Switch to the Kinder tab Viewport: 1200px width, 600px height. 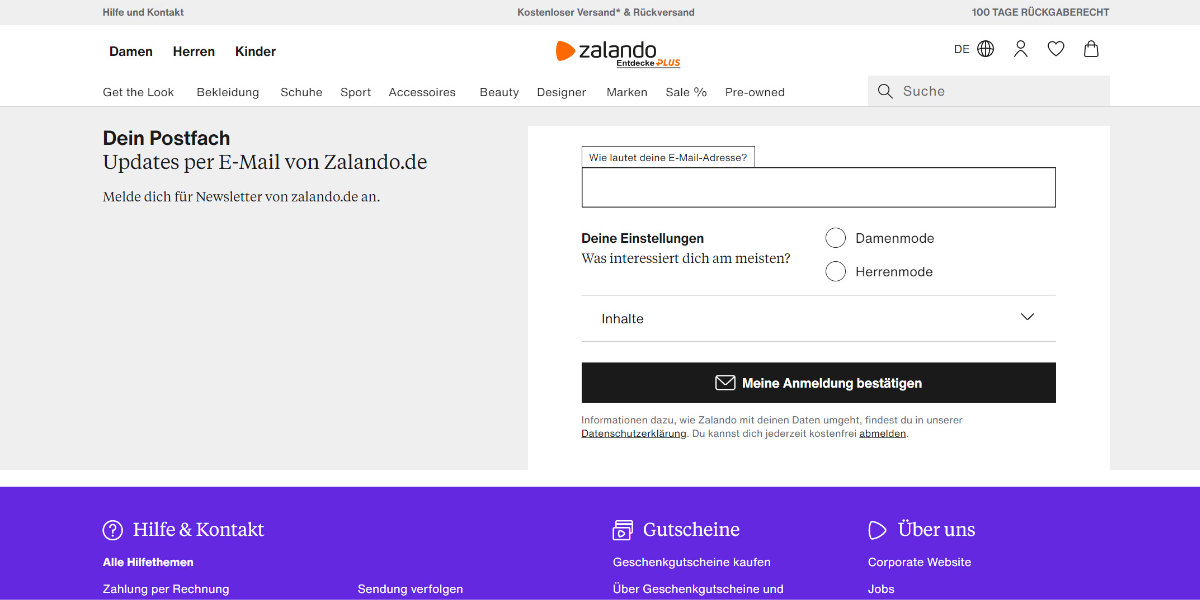pos(255,51)
